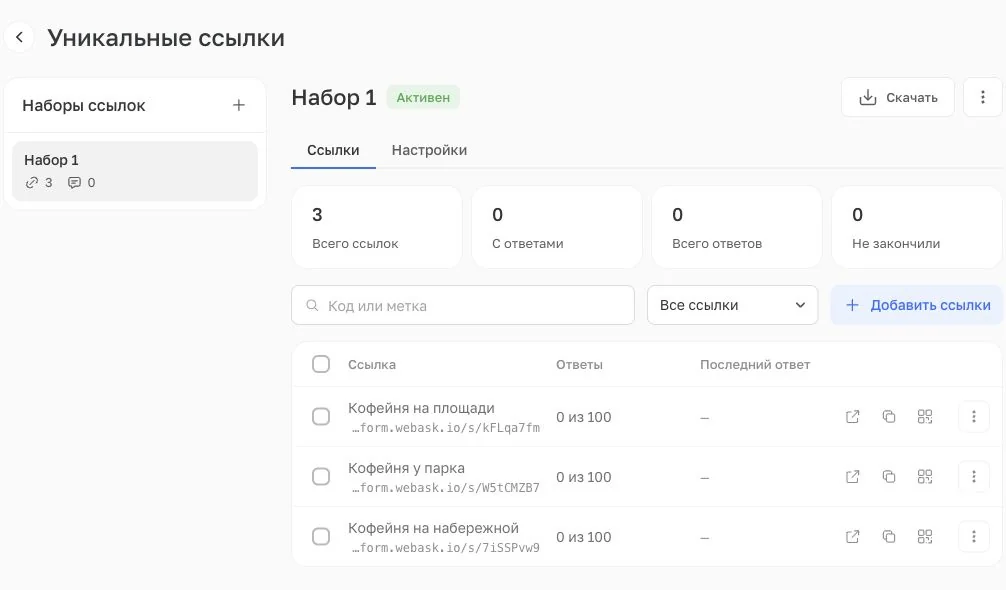Open Кофейня на площади link in new tab
Screen dimensions: 1006x590
pos(852,417)
